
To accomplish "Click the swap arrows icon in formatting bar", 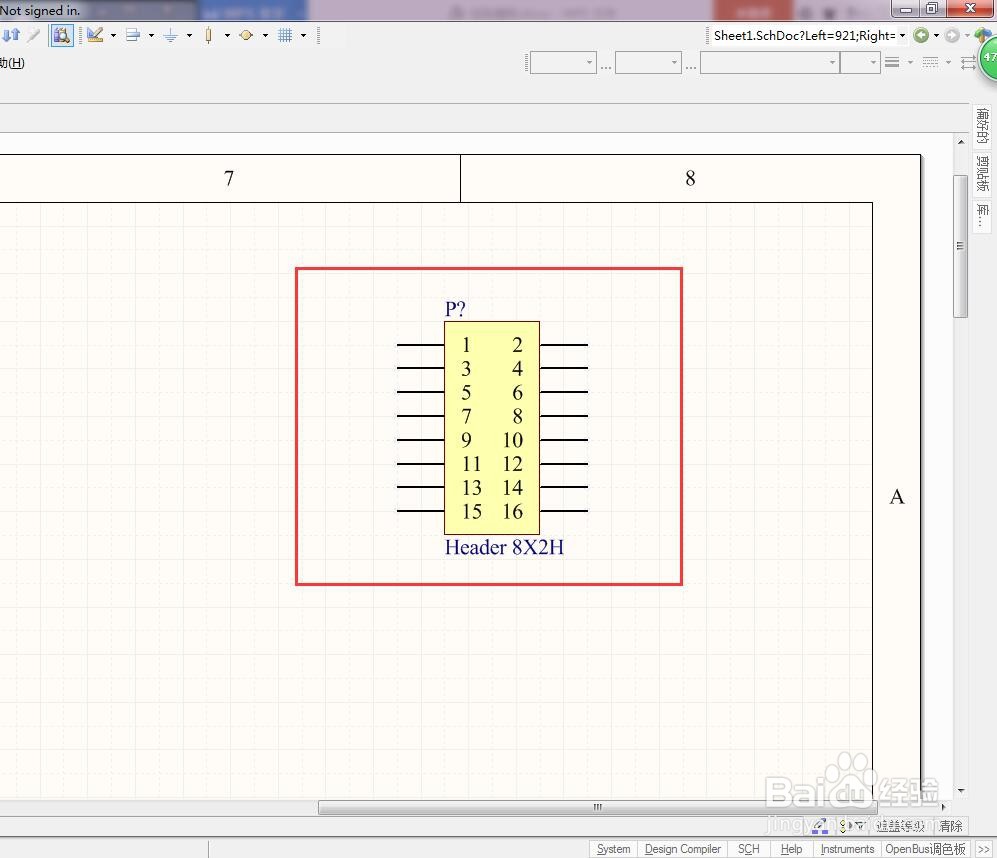I will [x=968, y=62].
